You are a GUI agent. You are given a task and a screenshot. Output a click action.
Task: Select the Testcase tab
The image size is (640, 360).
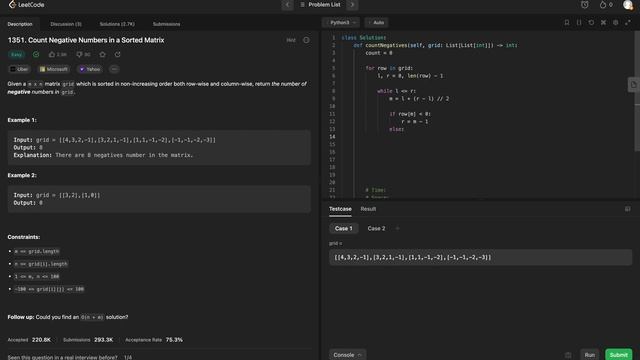coord(340,209)
